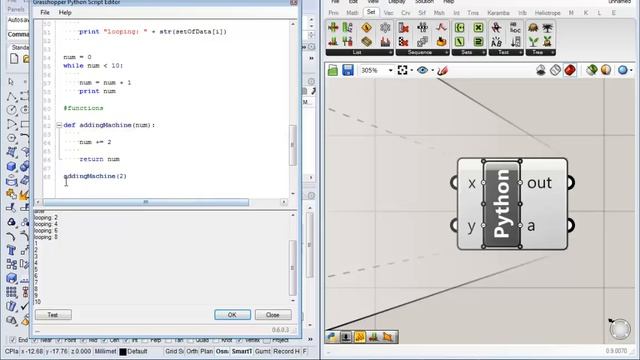The height and width of the screenshot is (360, 640).
Task: Select the green X set difference icon
Action: tap(478, 28)
